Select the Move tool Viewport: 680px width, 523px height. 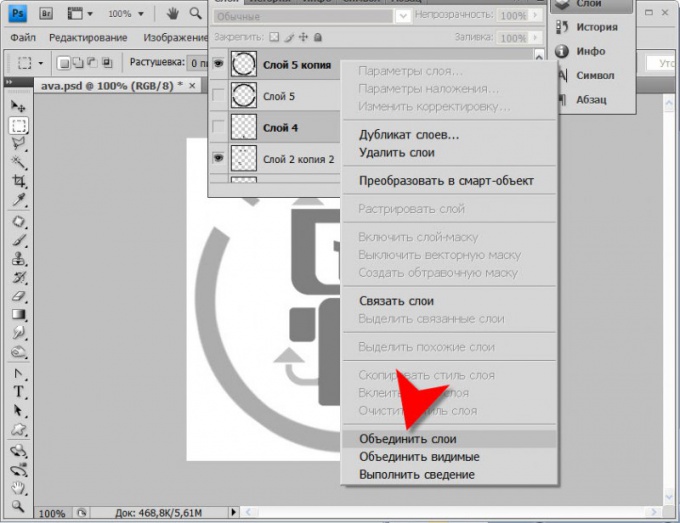pyautogui.click(x=18, y=106)
